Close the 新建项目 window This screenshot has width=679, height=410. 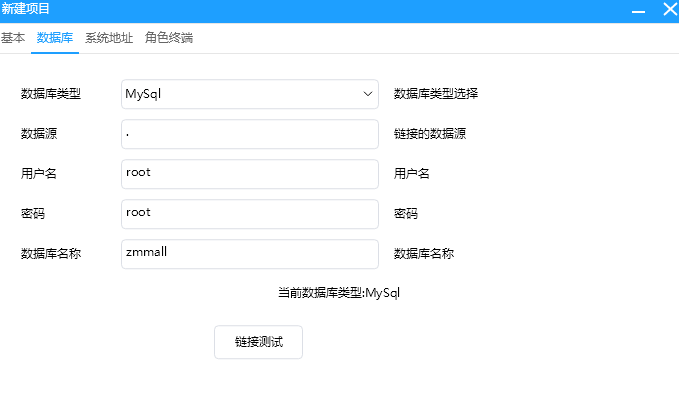[x=670, y=9]
